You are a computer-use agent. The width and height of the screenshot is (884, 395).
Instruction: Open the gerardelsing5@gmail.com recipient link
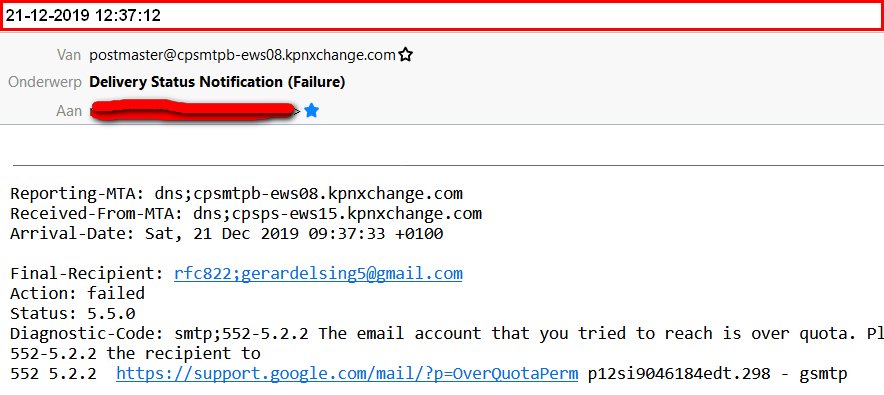click(x=318, y=274)
